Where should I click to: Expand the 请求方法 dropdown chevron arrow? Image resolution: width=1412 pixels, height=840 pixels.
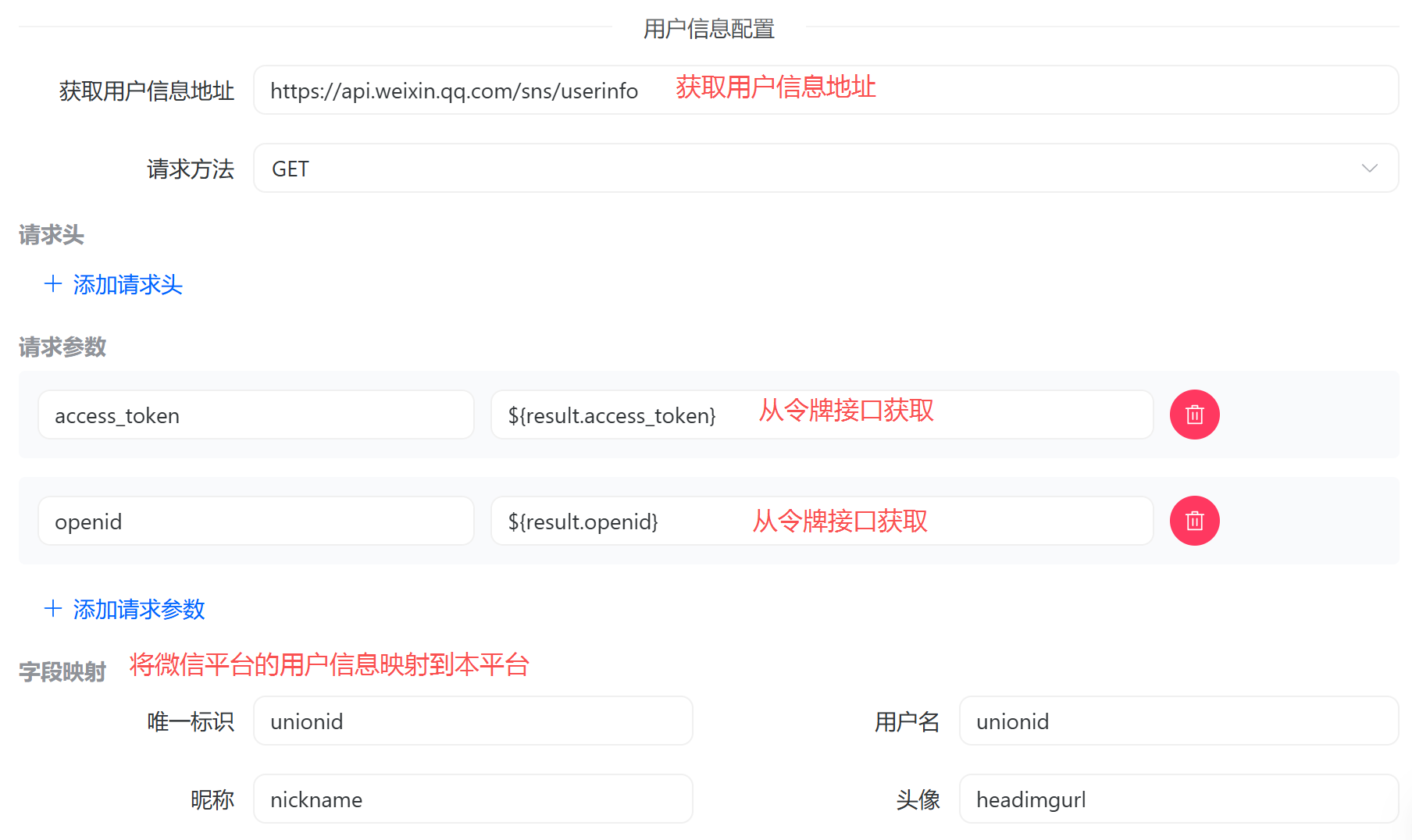click(x=1369, y=169)
